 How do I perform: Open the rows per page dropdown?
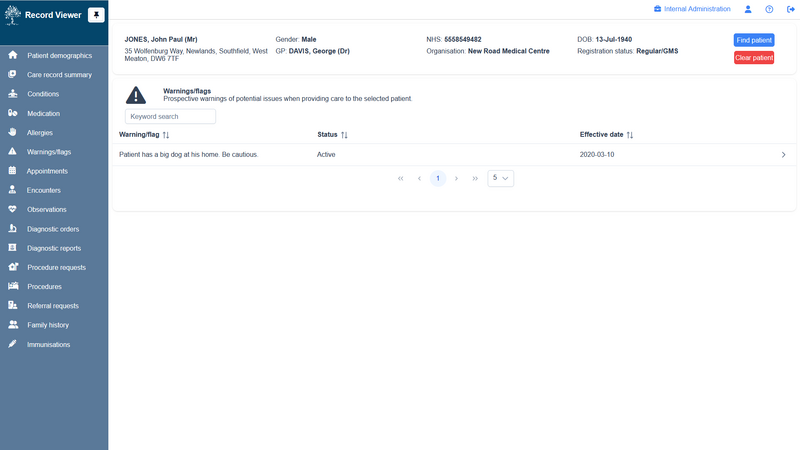(x=501, y=178)
